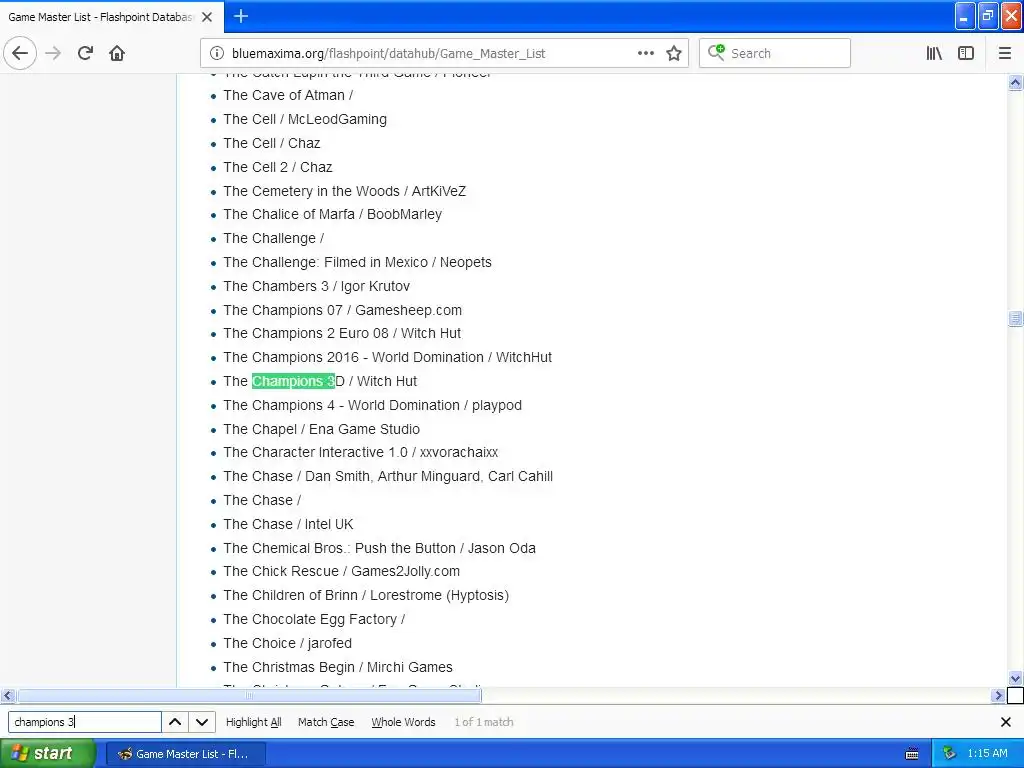Viewport: 1024px width, 768px height.
Task: Toggle Highlight All in find bar
Action: [253, 722]
